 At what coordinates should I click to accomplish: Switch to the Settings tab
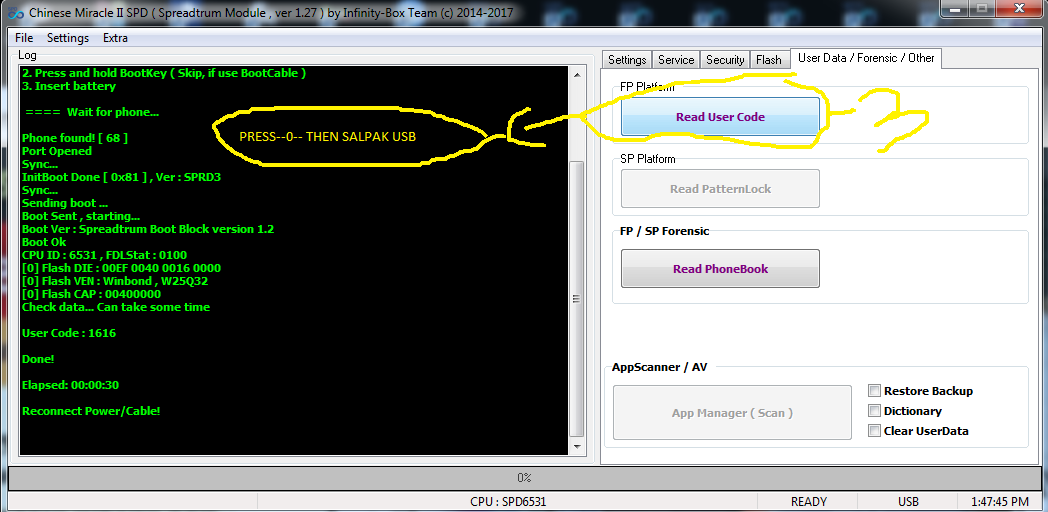(x=626, y=59)
